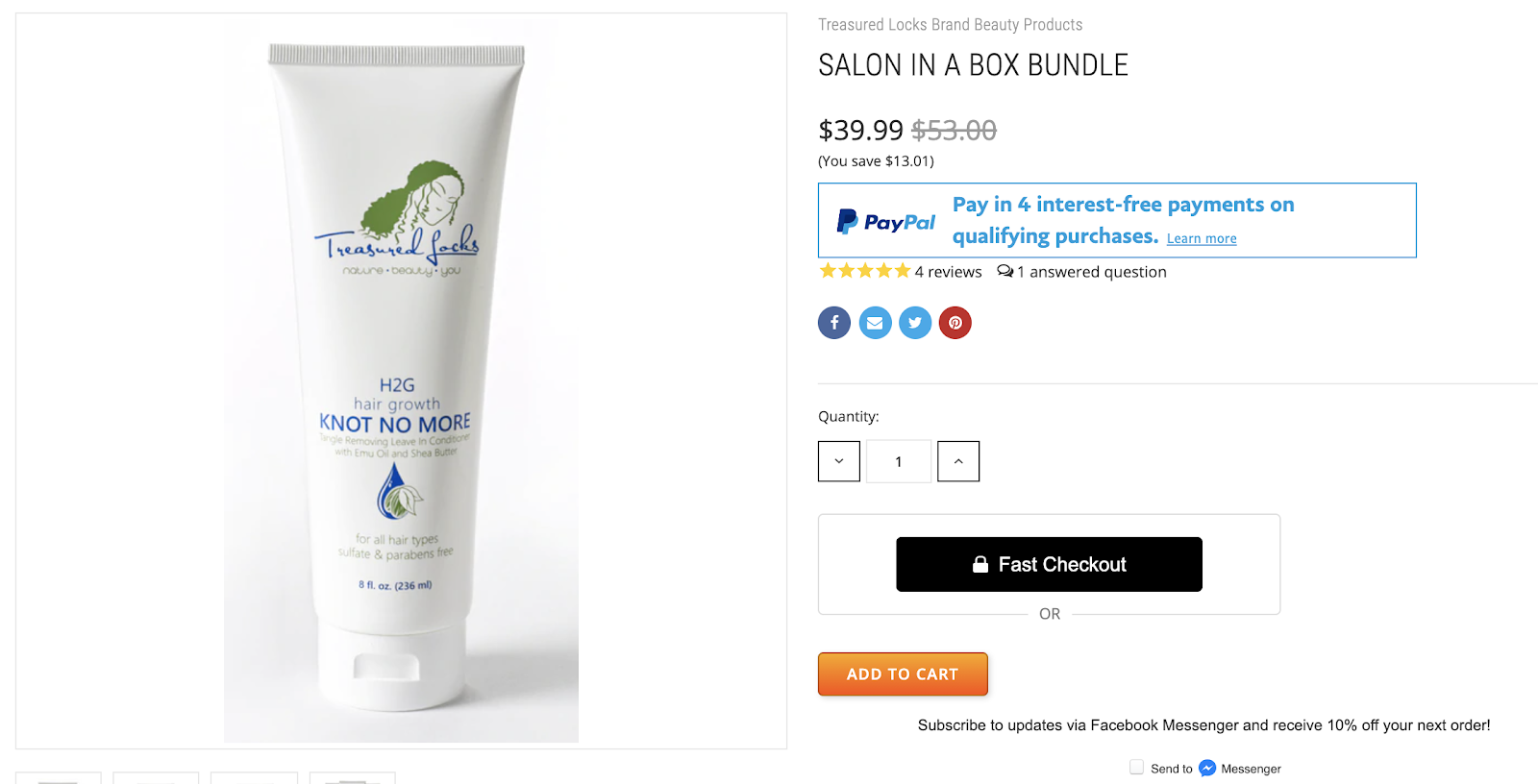Add the bundle to cart
Screen dimensions: 1538x784
903,674
